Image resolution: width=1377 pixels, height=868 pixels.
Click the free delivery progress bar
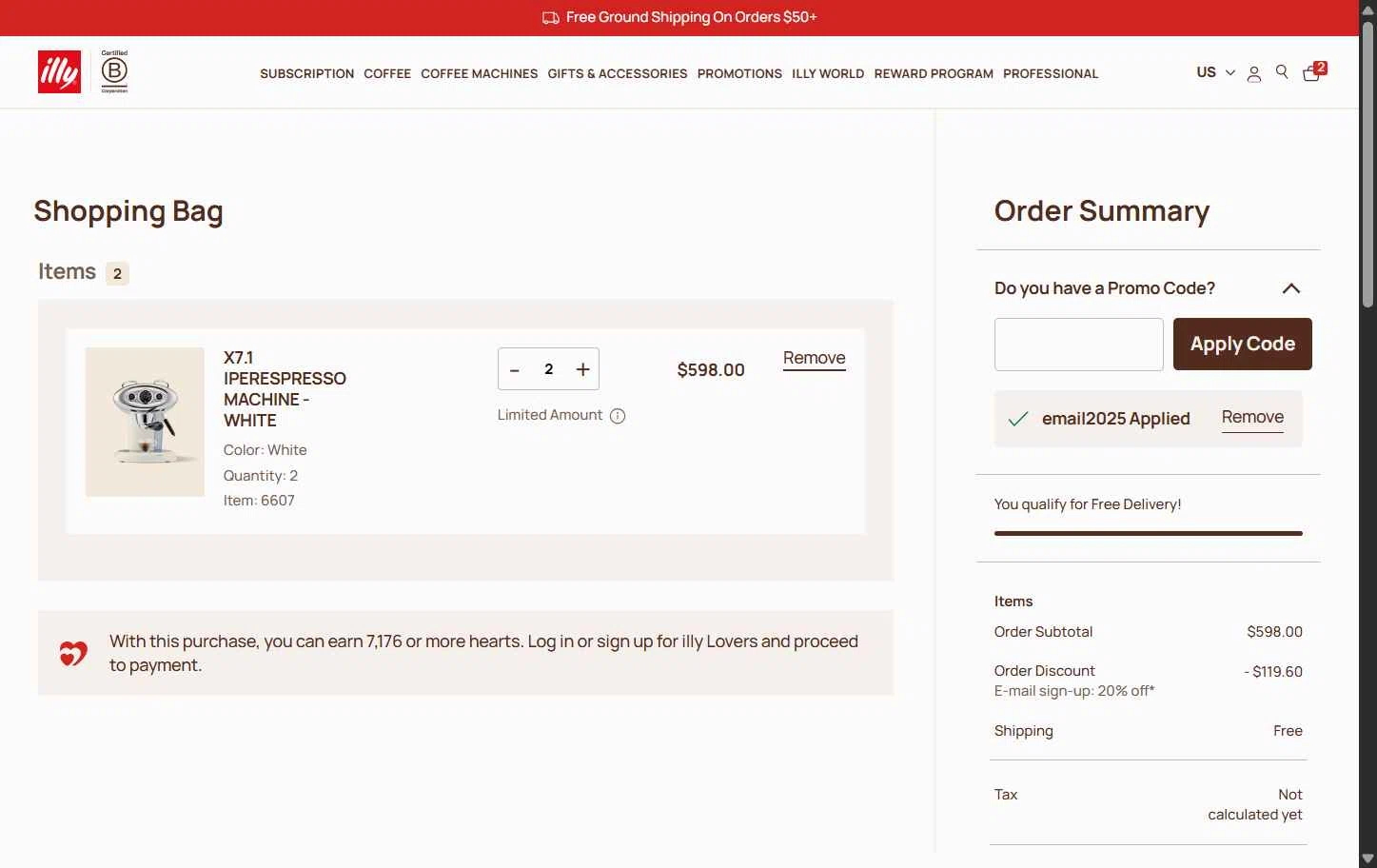click(x=1148, y=533)
